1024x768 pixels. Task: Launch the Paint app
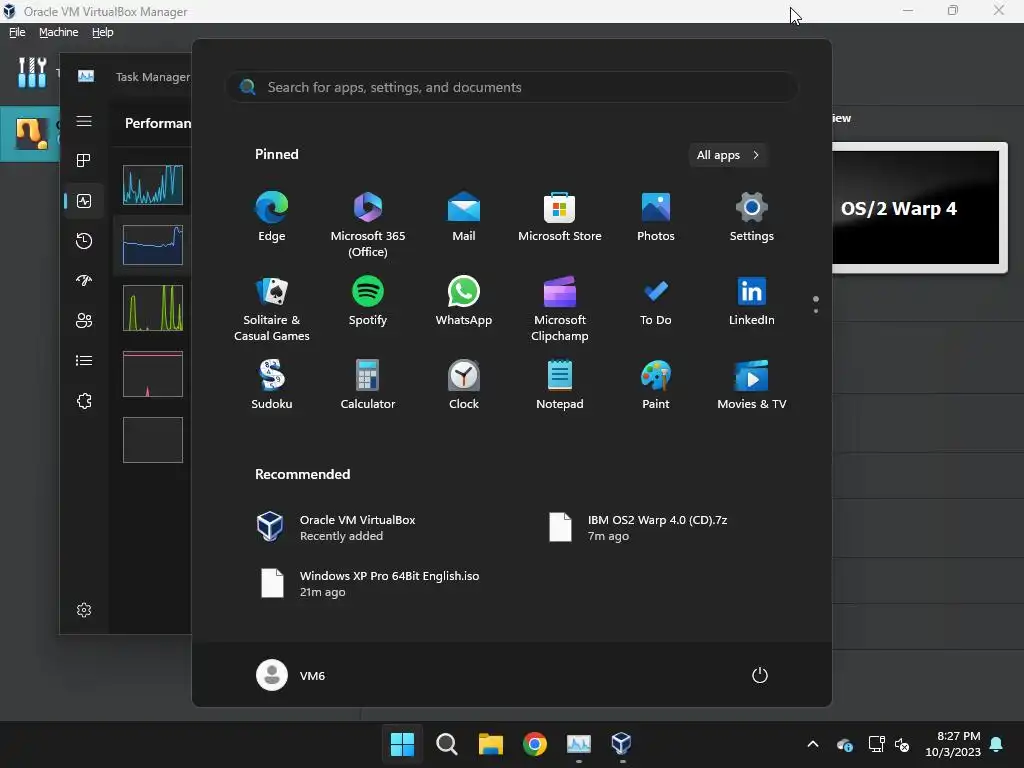656,385
